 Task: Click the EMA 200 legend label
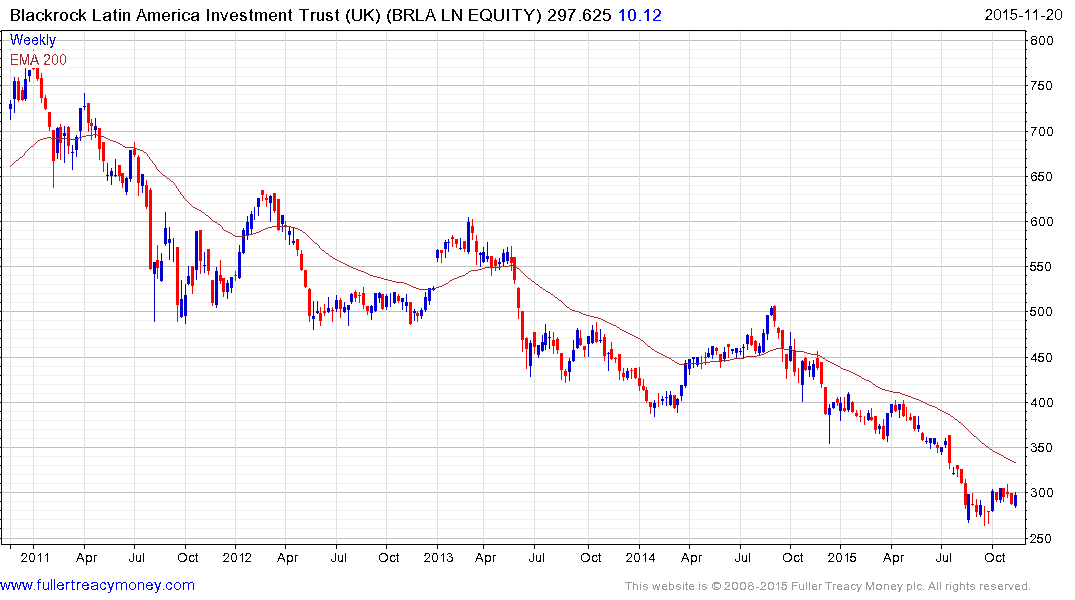38,60
